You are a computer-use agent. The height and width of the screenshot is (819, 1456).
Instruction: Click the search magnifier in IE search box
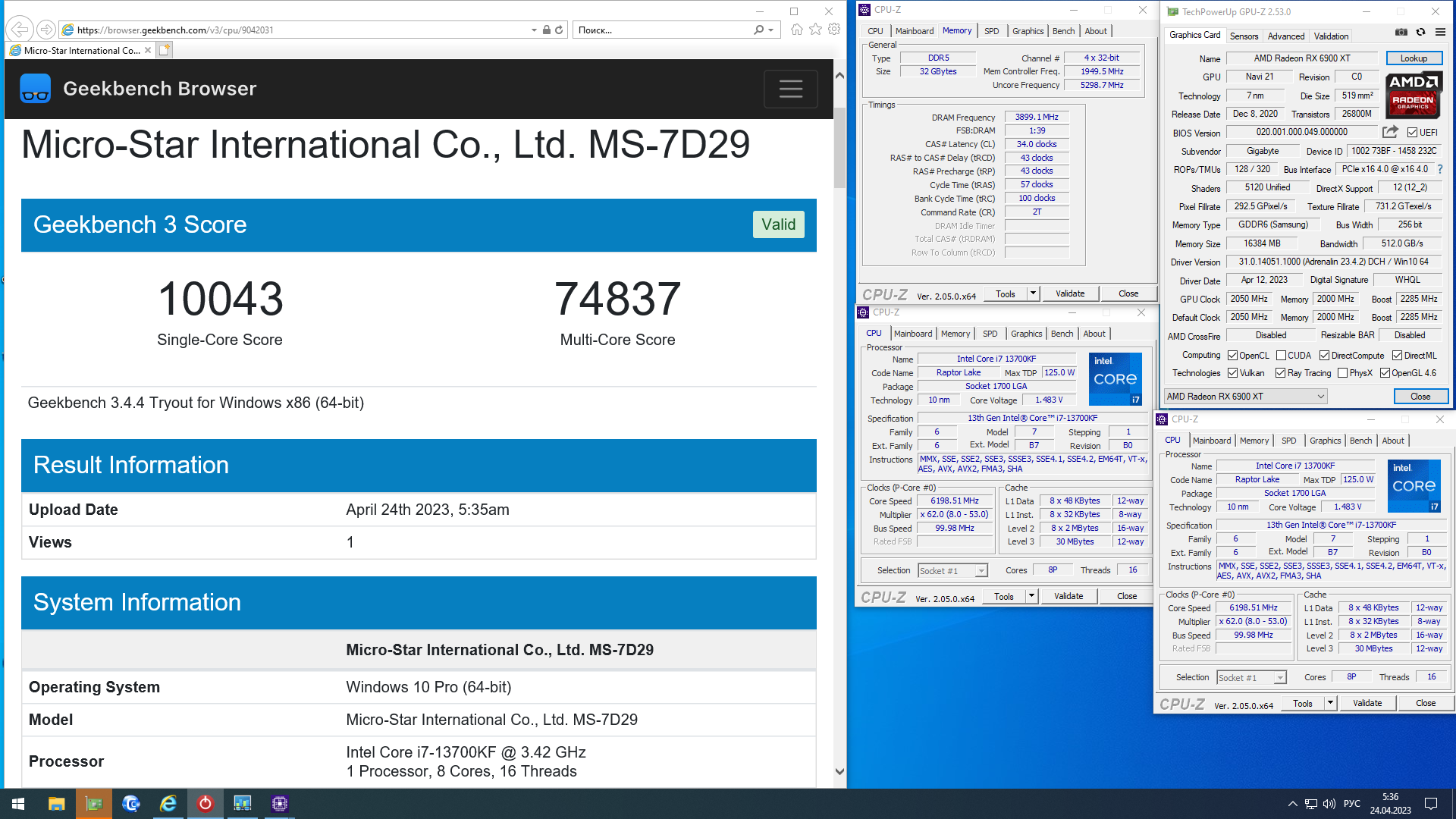pyautogui.click(x=758, y=30)
